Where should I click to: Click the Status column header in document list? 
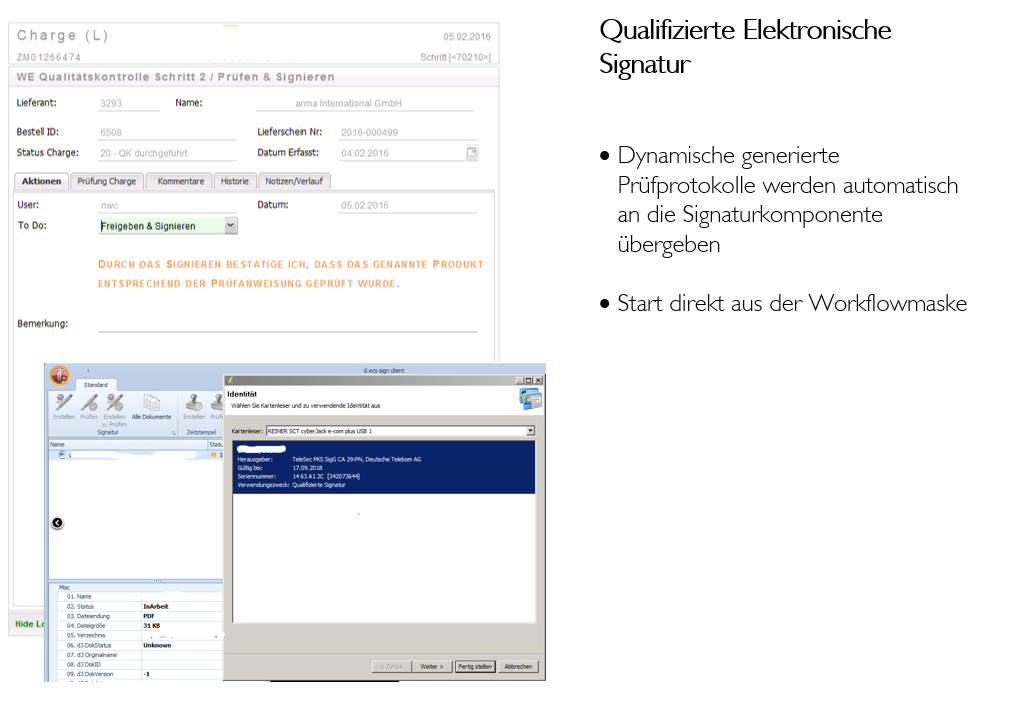[215, 445]
